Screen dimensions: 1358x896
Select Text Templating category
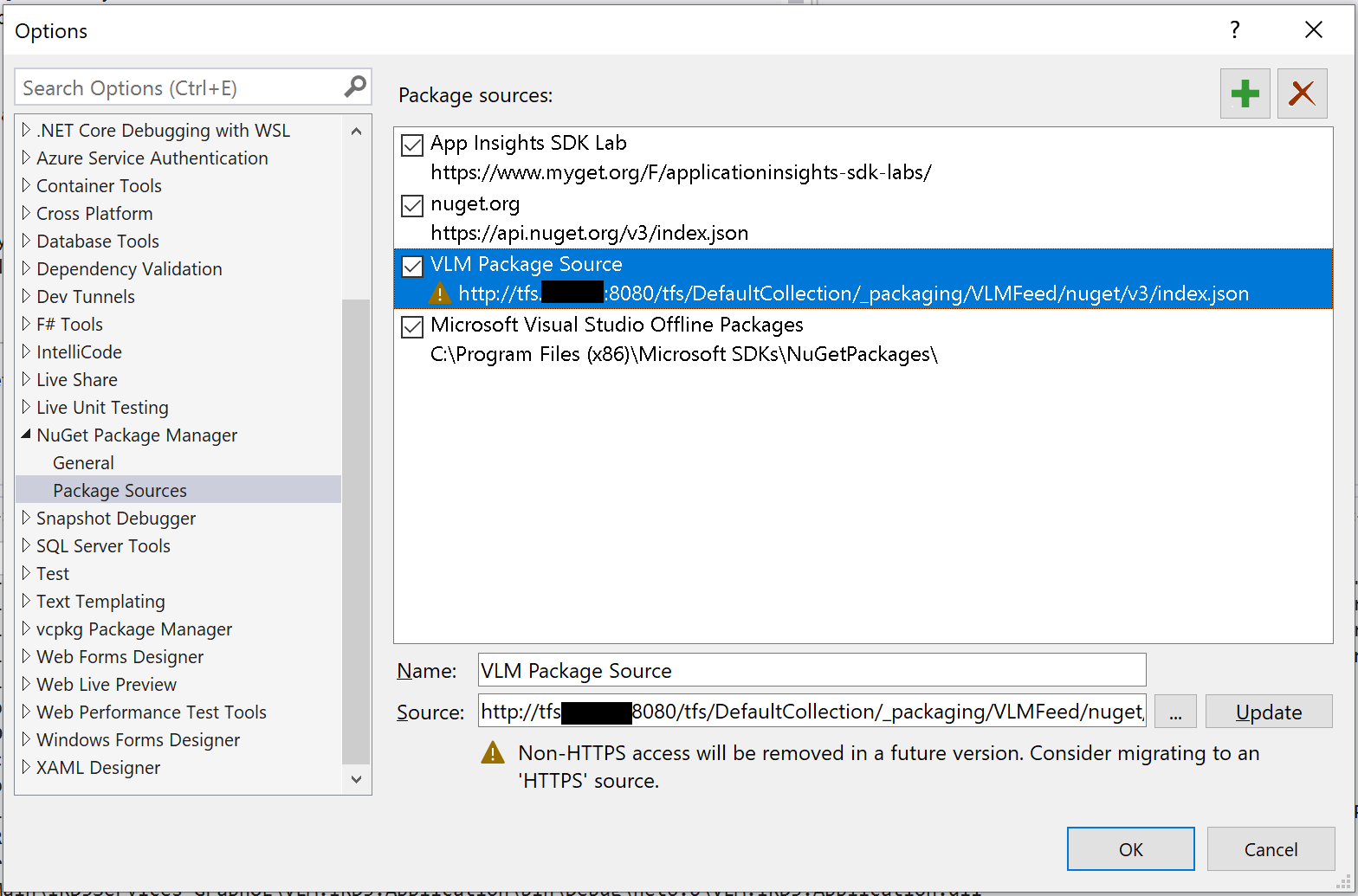coord(100,601)
